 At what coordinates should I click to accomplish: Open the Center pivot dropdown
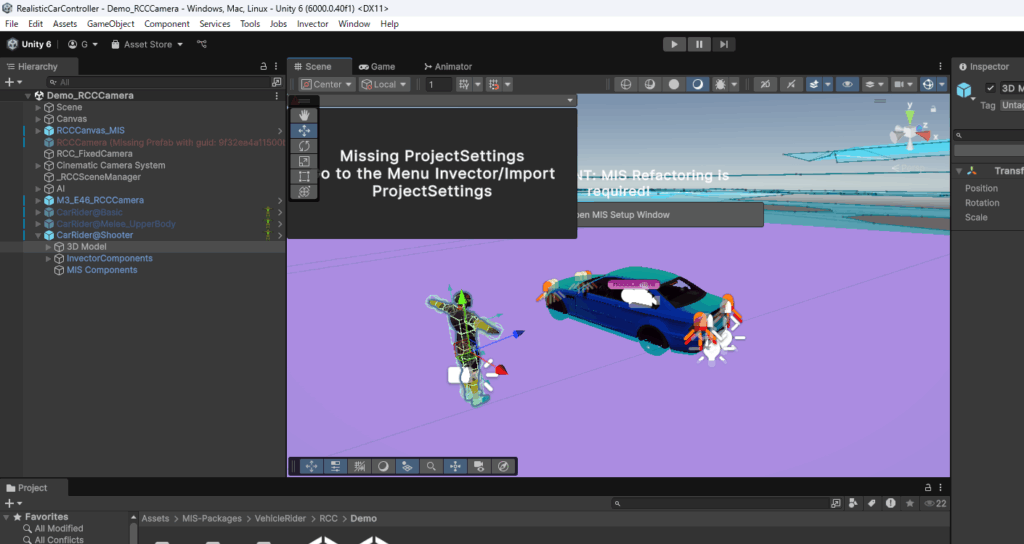325,85
